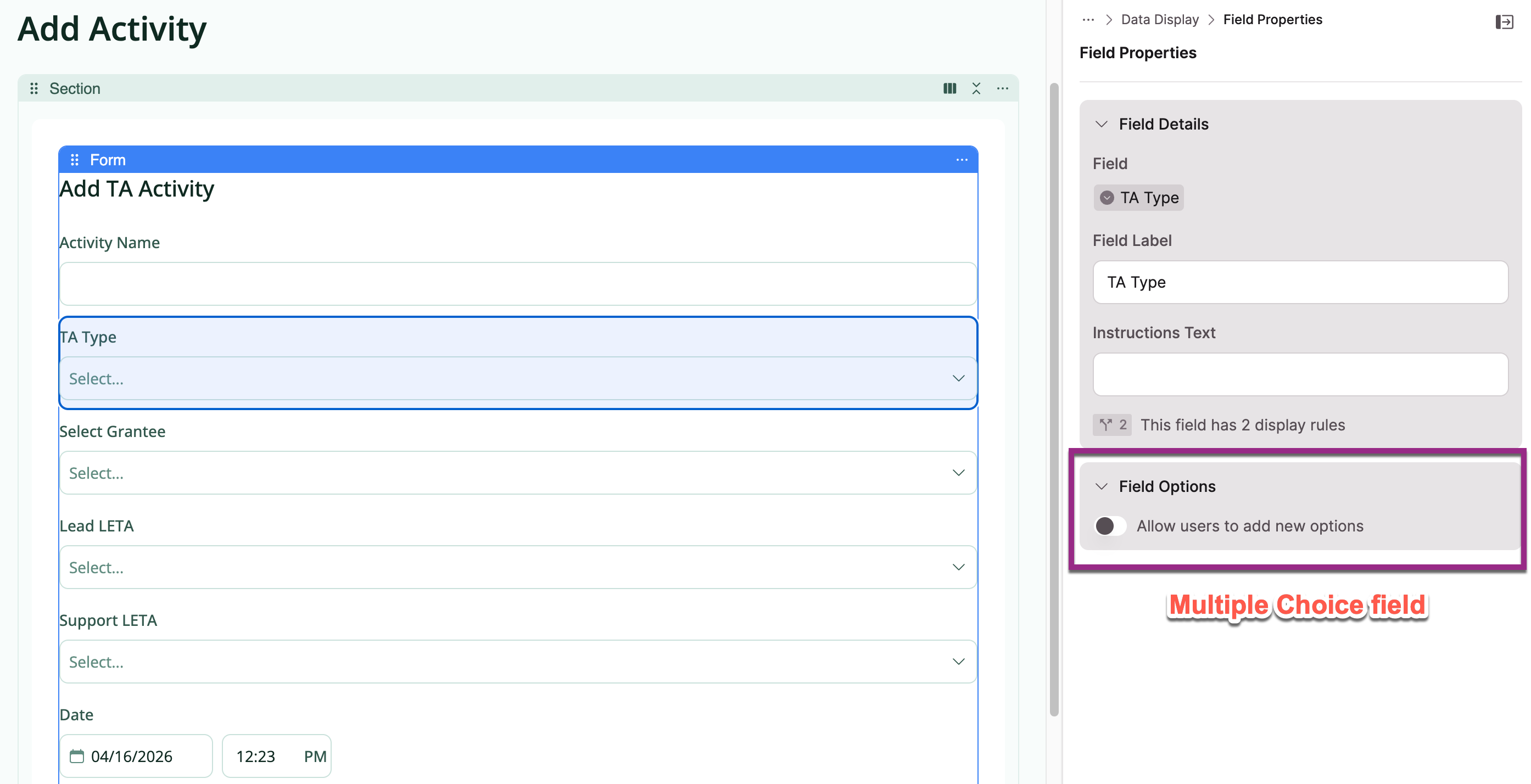This screenshot has height=784, width=1531.
Task: Collapse the Field Details section
Action: click(x=1101, y=124)
